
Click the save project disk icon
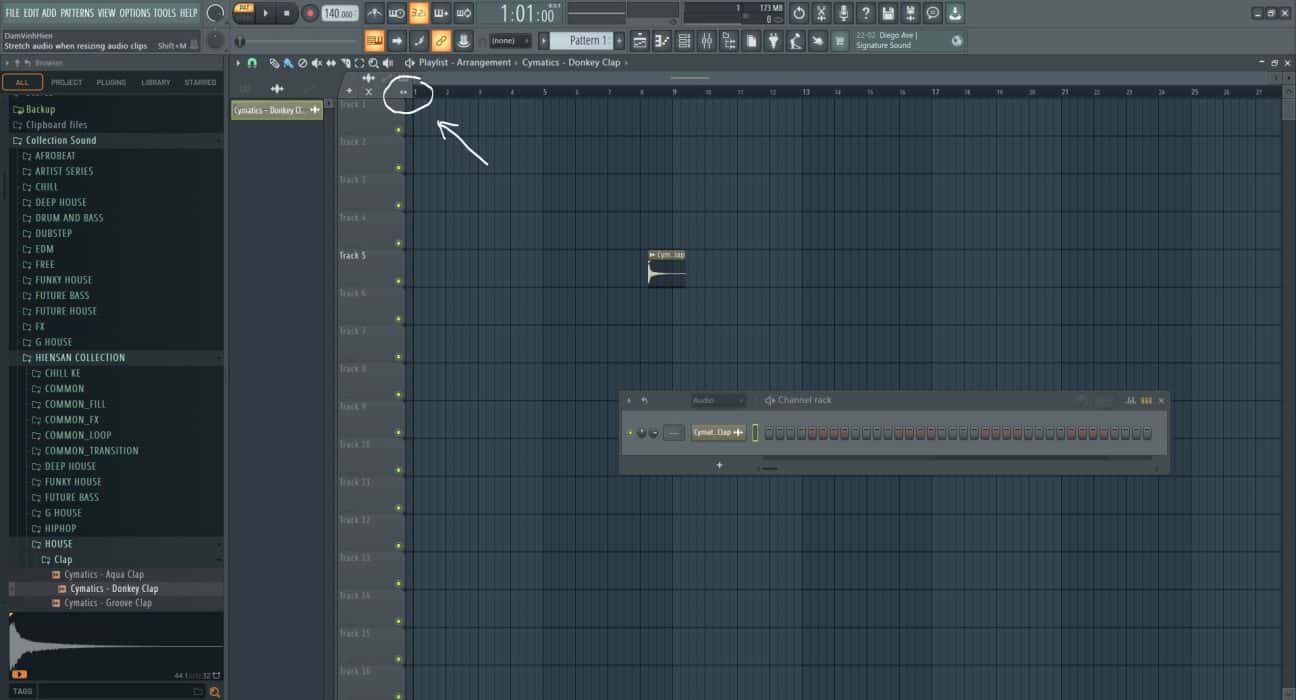pyautogui.click(x=889, y=13)
